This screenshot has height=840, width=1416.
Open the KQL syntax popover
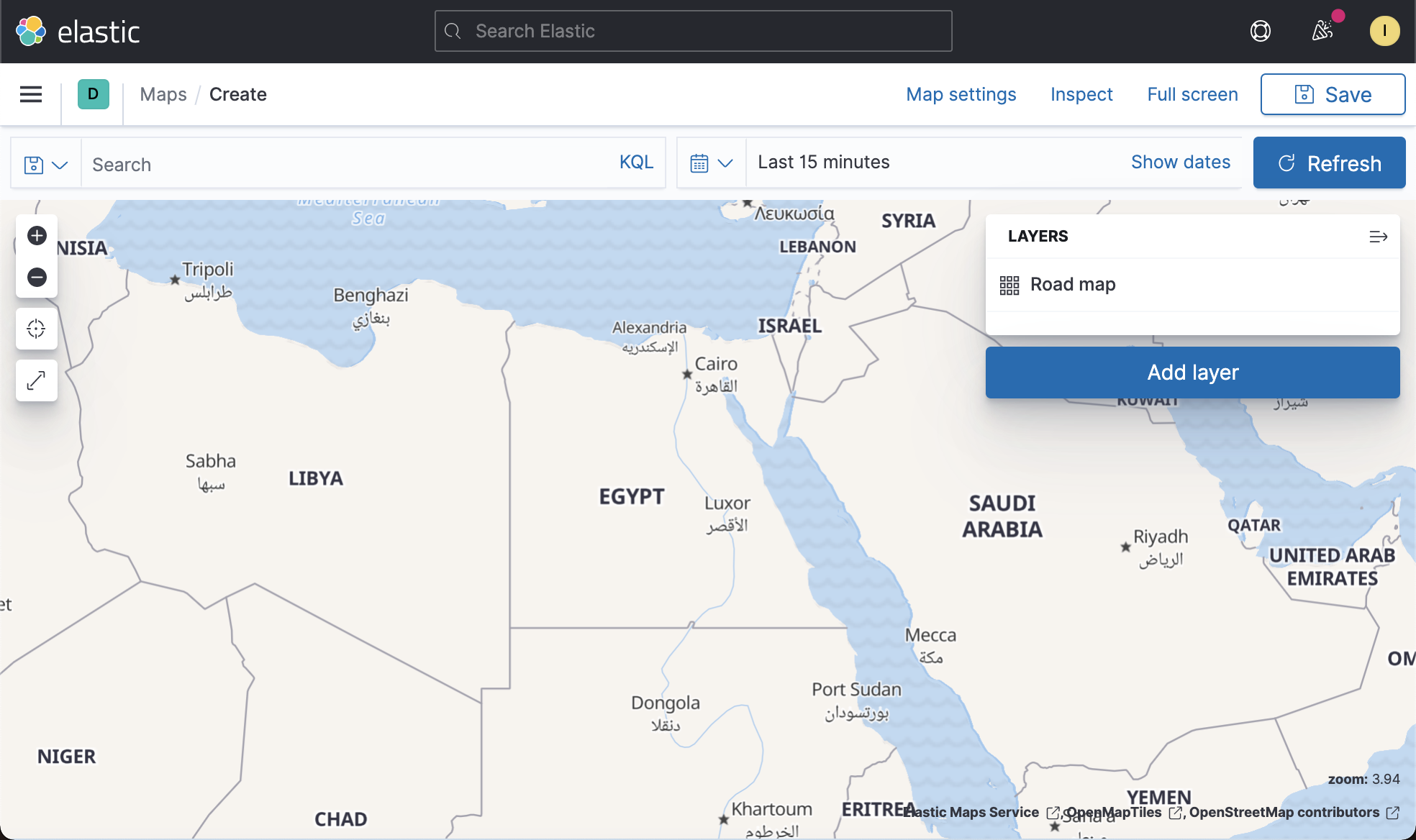coord(635,163)
